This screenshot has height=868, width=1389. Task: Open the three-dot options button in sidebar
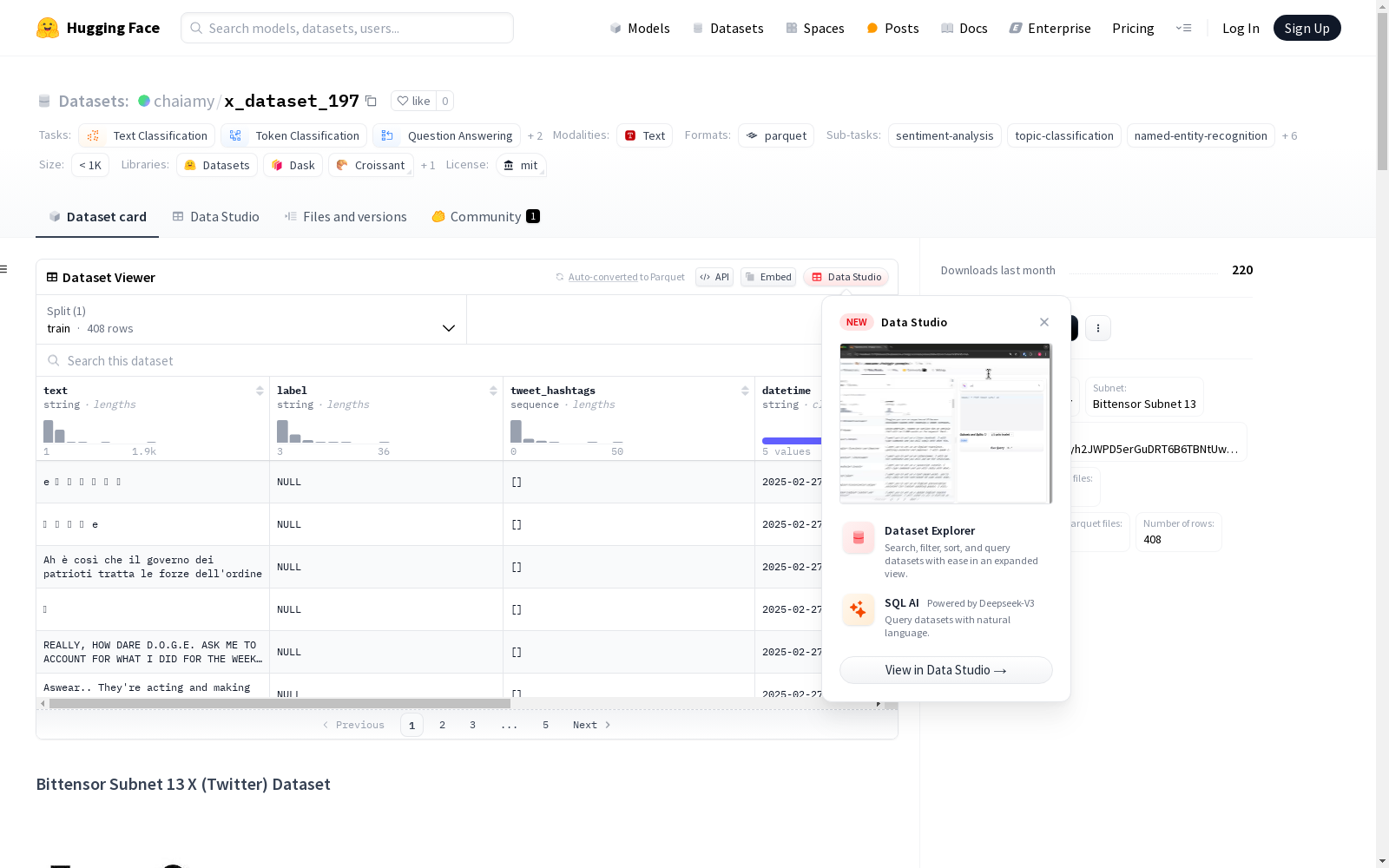[1098, 328]
